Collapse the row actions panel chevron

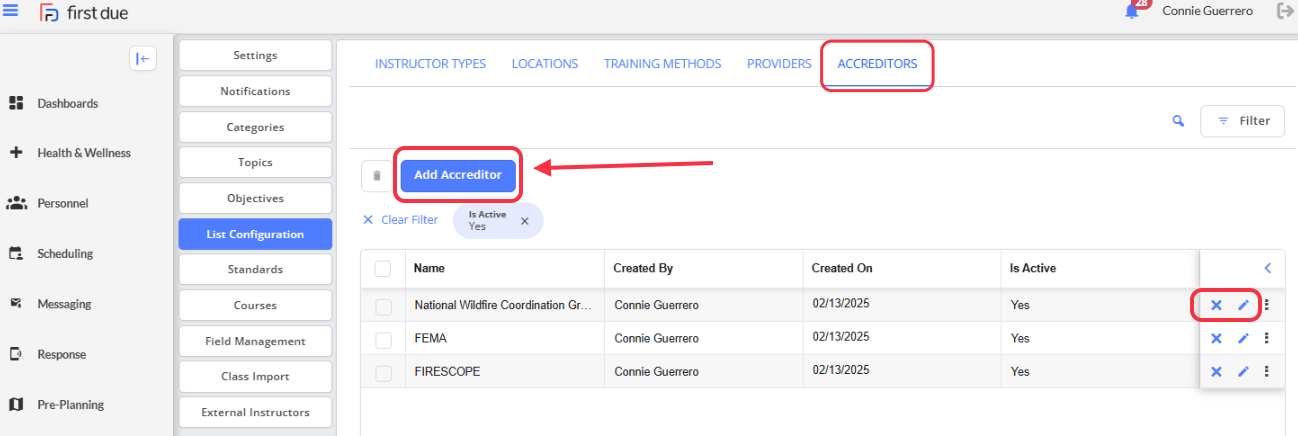1267,268
